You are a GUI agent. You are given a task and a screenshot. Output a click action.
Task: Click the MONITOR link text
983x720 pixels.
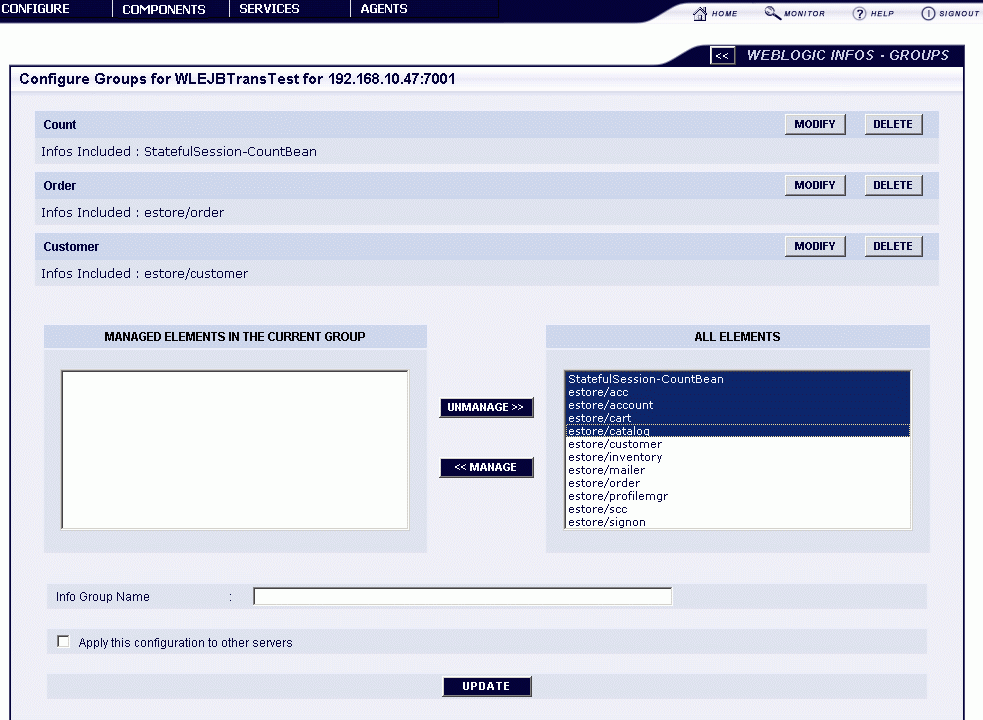click(x=804, y=13)
